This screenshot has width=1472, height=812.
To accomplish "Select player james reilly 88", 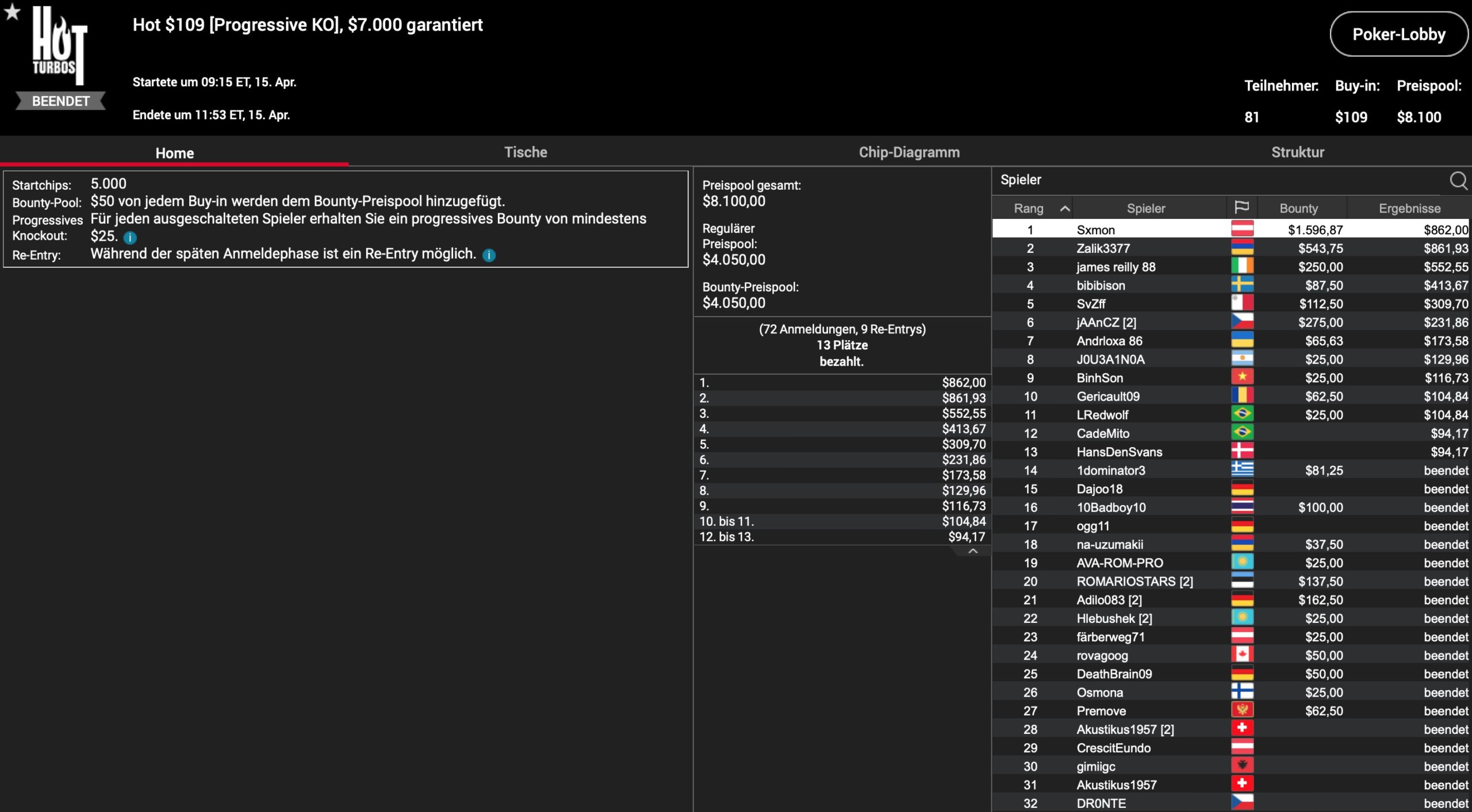I will click(x=1115, y=267).
